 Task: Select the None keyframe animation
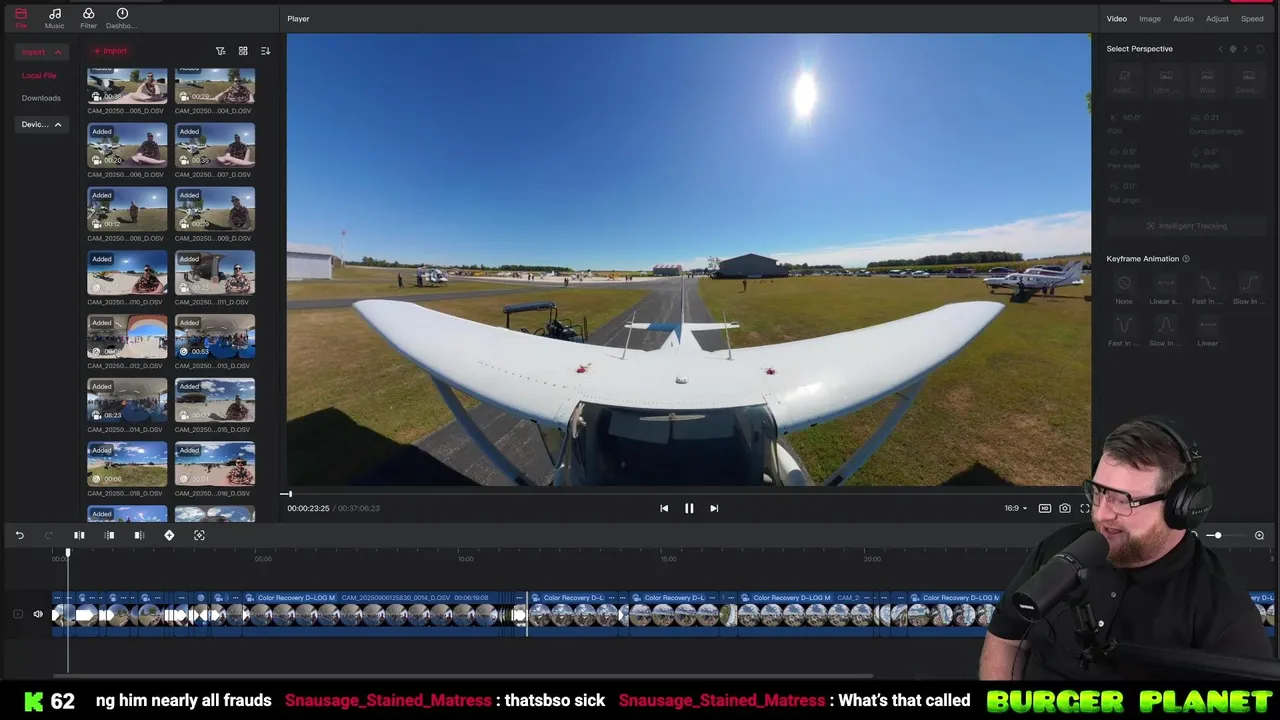click(1124, 289)
